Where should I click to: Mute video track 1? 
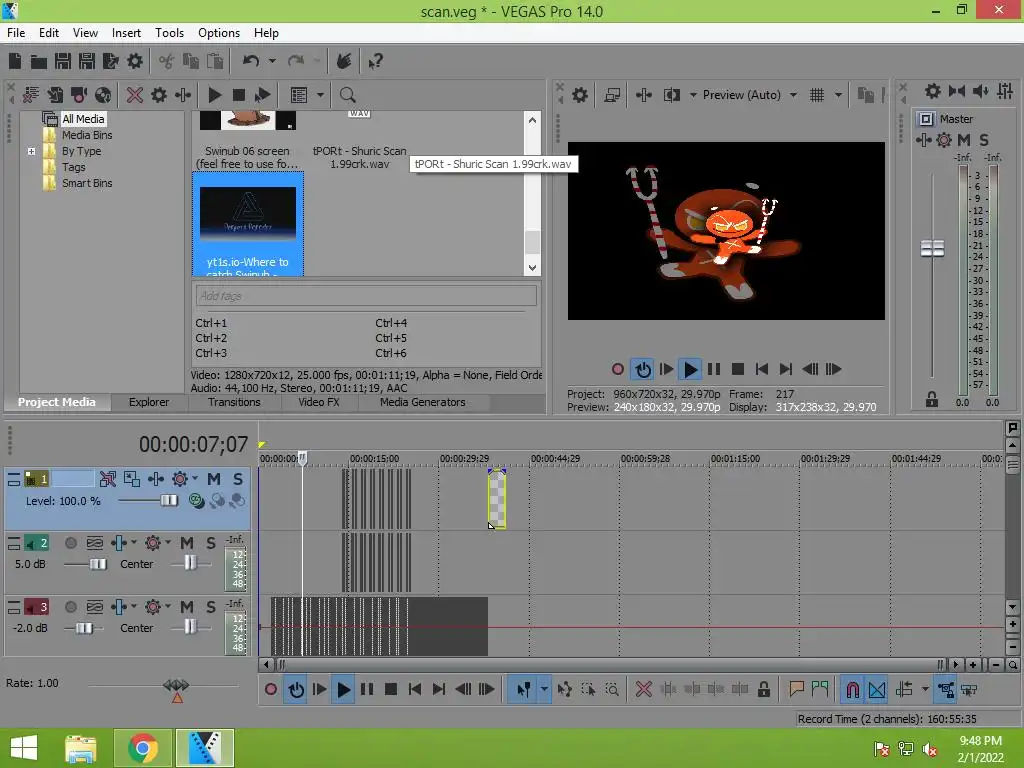coord(214,479)
